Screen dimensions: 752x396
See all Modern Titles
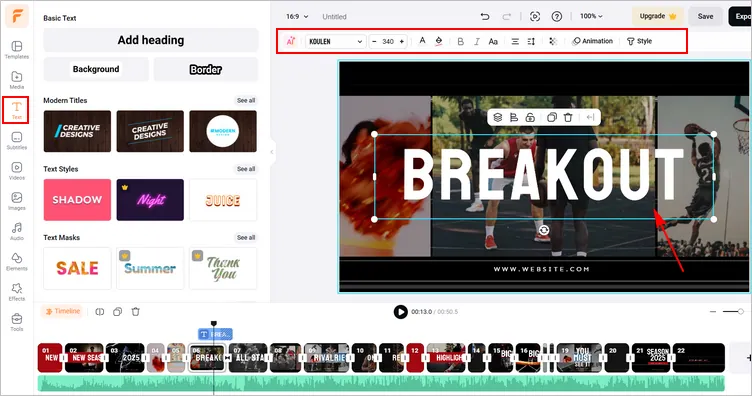pyautogui.click(x=246, y=100)
